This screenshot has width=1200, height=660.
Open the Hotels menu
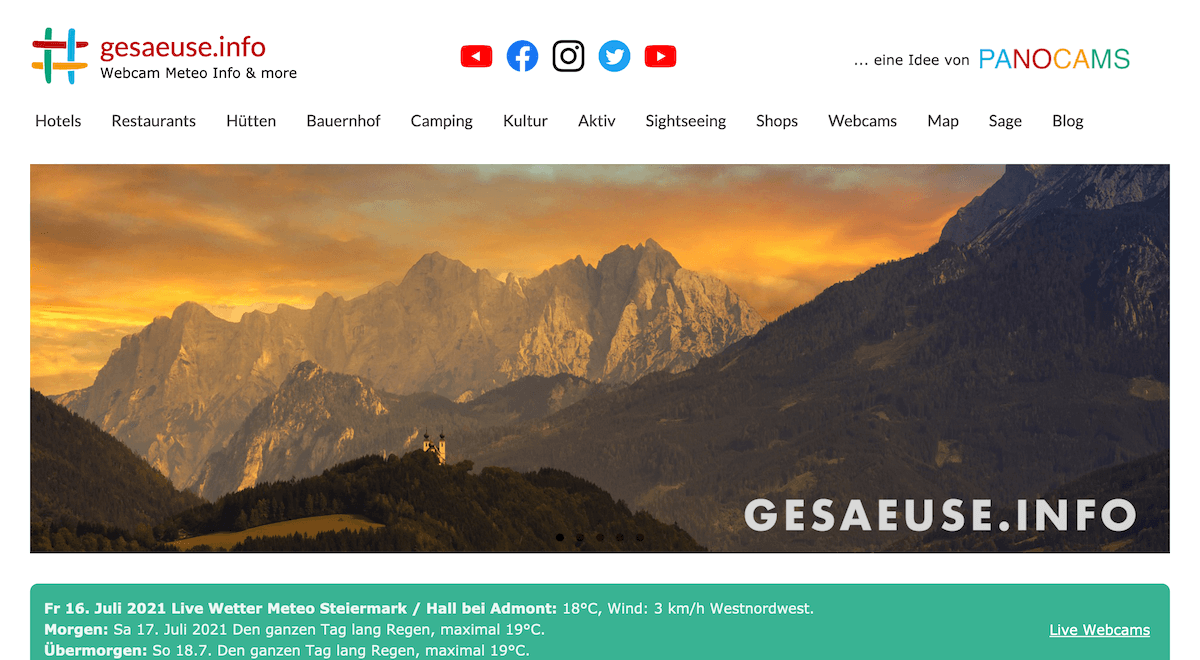[58, 121]
